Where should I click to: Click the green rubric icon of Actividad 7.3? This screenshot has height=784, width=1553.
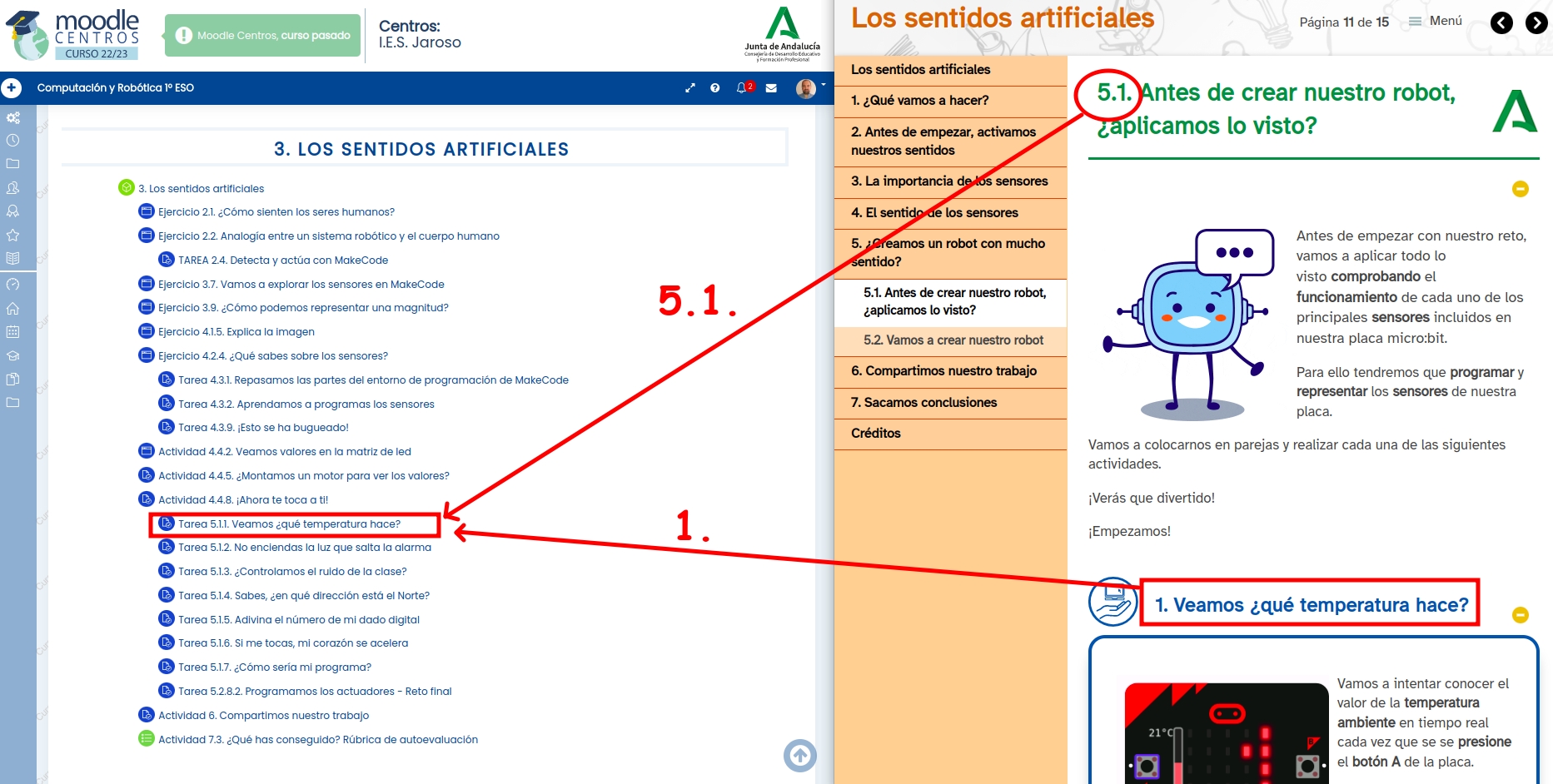coord(146,738)
